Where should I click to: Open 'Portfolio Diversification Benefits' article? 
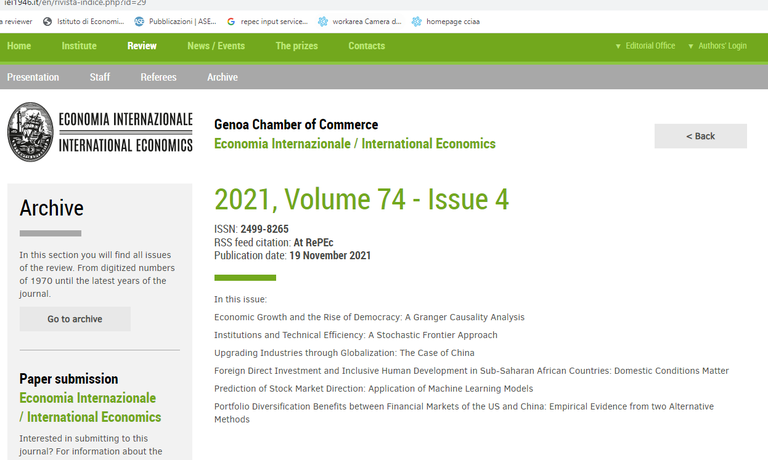(464, 413)
